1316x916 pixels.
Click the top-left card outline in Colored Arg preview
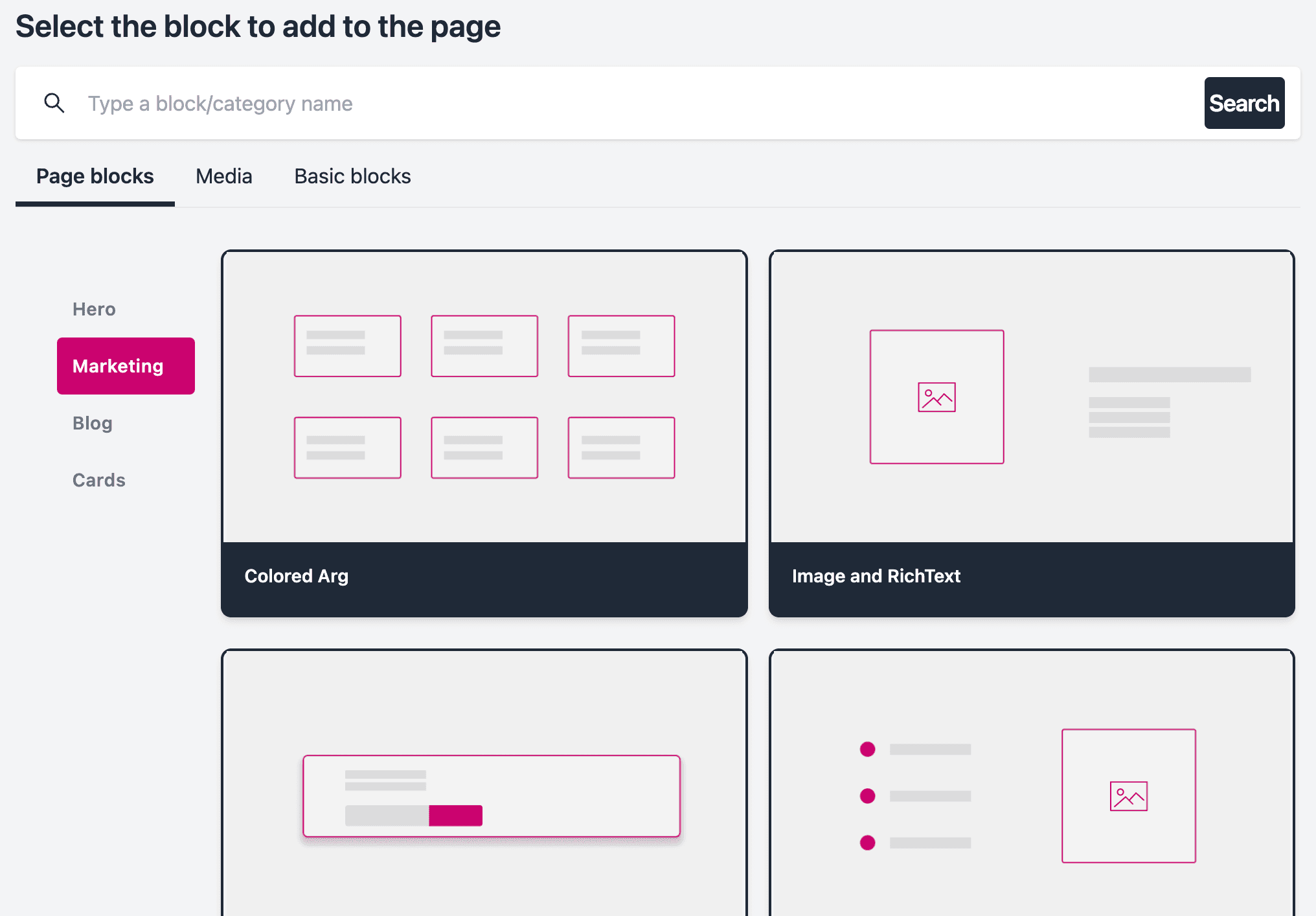pos(347,345)
